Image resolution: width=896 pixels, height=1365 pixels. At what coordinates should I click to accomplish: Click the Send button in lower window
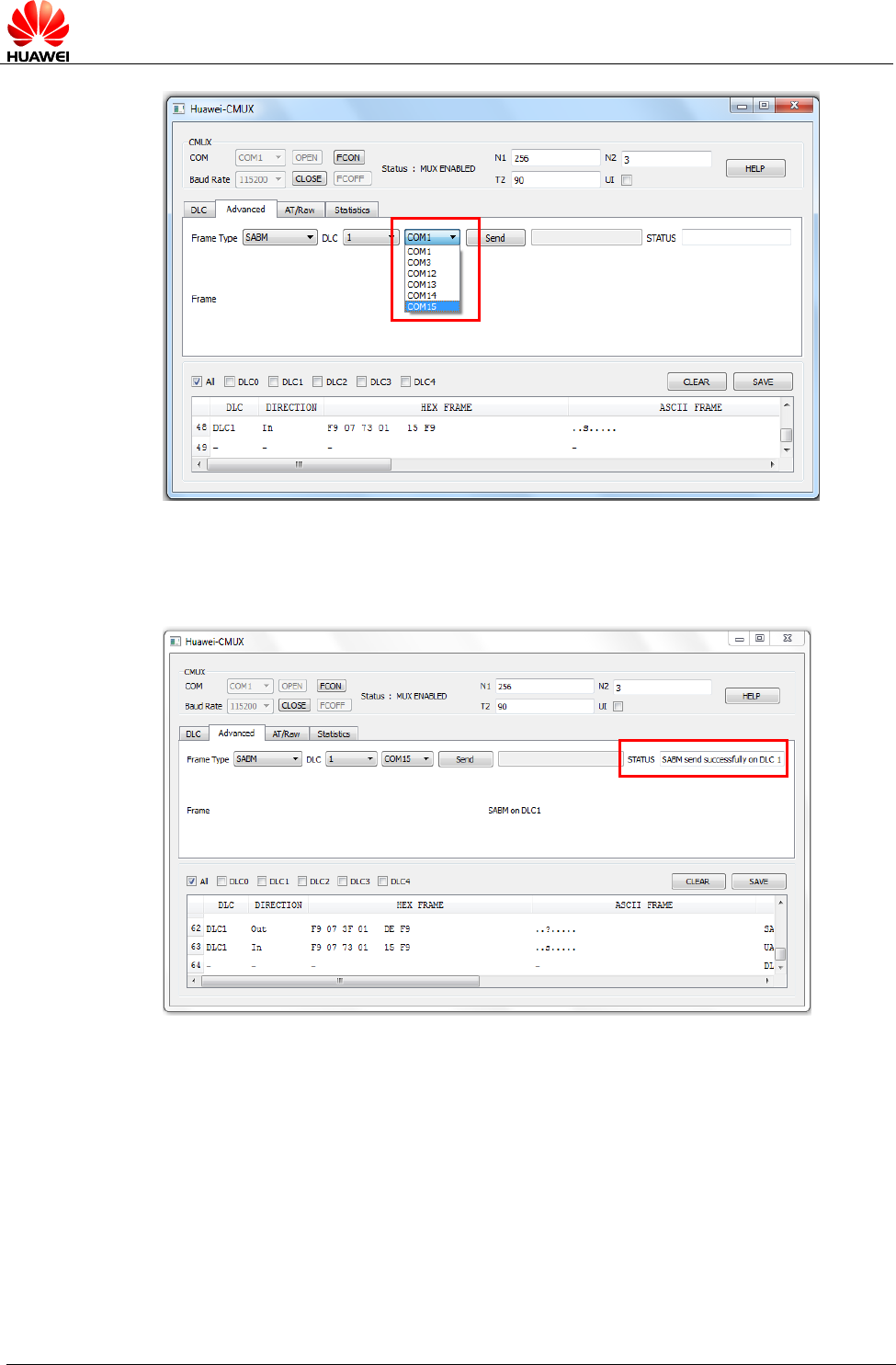coord(465,759)
